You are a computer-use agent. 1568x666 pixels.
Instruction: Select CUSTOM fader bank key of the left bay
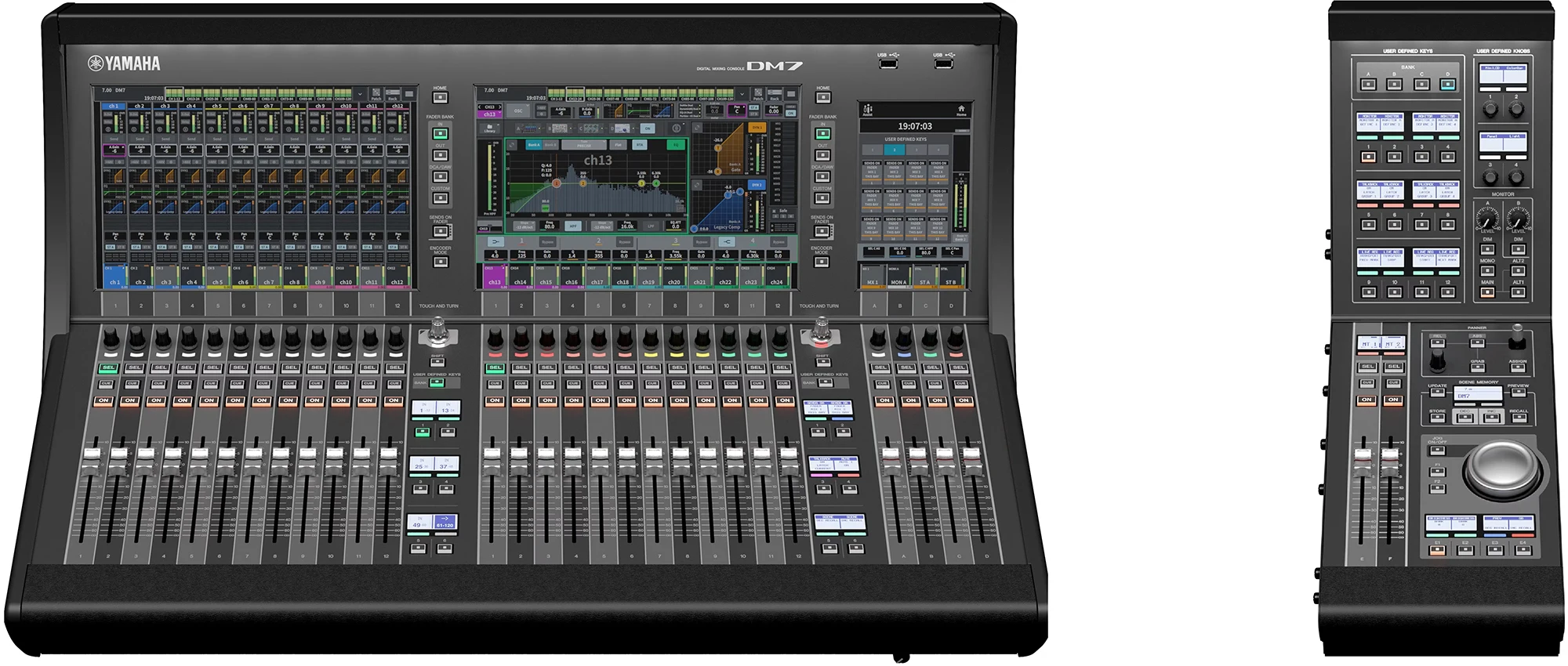(441, 197)
